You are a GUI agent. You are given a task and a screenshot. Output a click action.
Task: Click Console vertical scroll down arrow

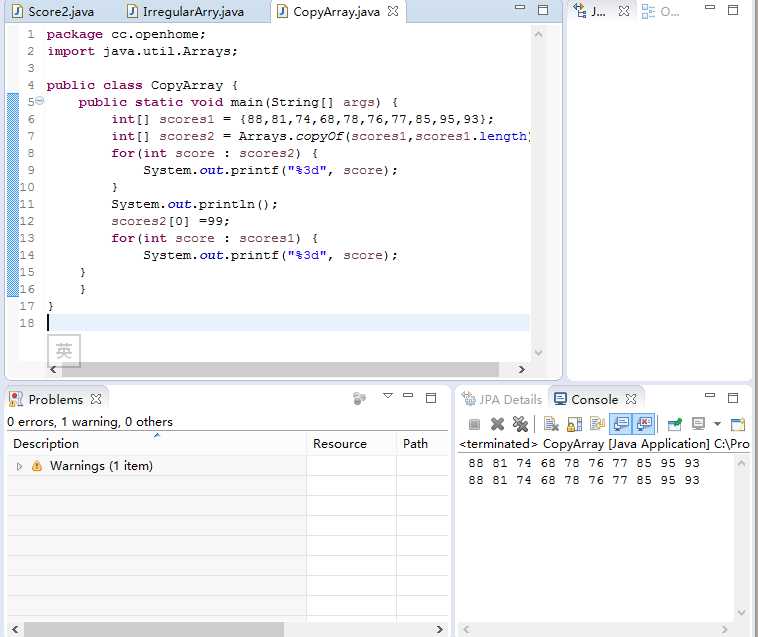coord(742,612)
